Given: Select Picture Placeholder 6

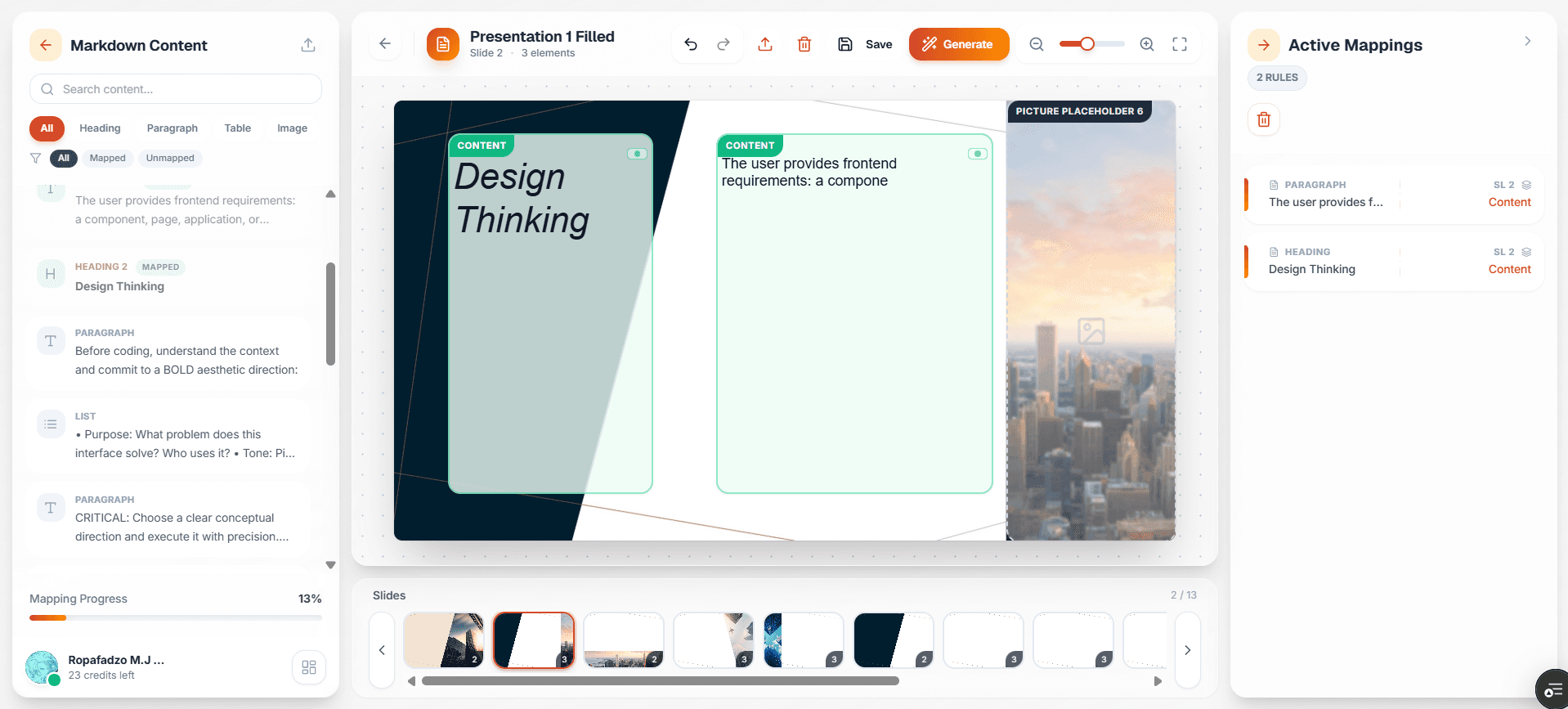Looking at the screenshot, I should point(1091,321).
